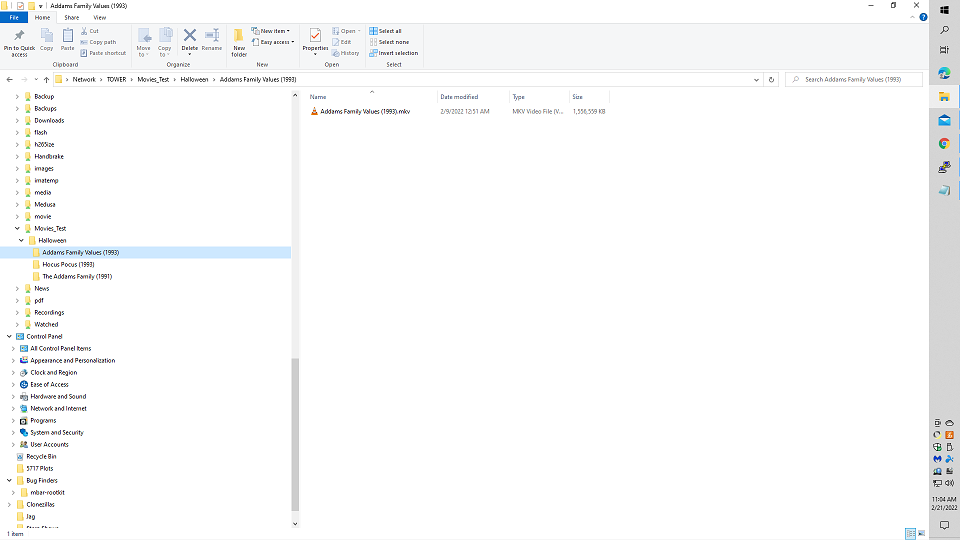Click the Pin to Quick access icon
960x540 pixels.
[x=19, y=40]
